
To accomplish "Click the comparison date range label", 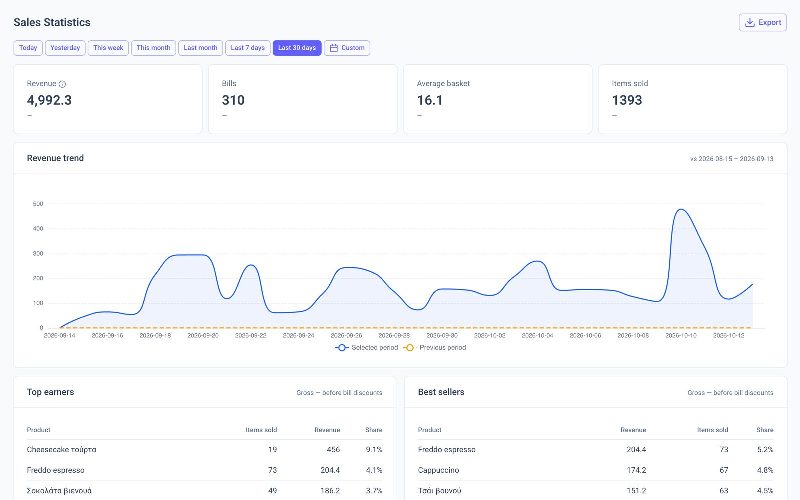I will click(732, 159).
